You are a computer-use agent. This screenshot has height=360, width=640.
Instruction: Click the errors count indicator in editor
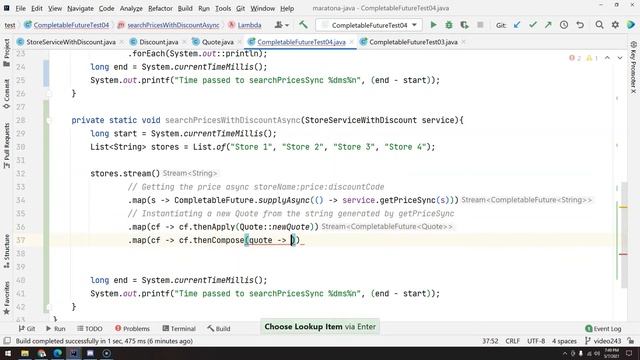point(575,58)
